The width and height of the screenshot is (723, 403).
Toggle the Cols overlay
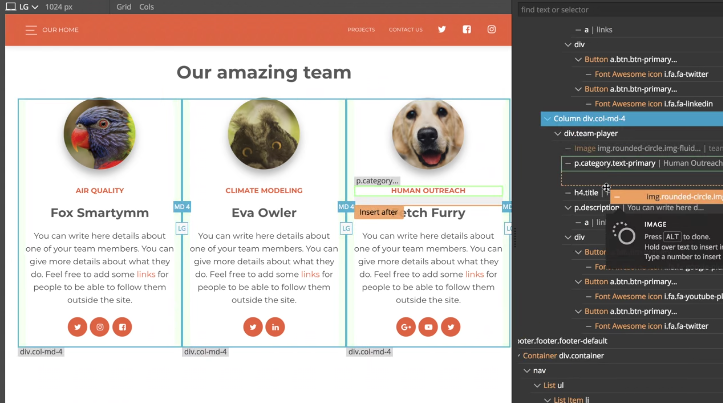(x=147, y=7)
